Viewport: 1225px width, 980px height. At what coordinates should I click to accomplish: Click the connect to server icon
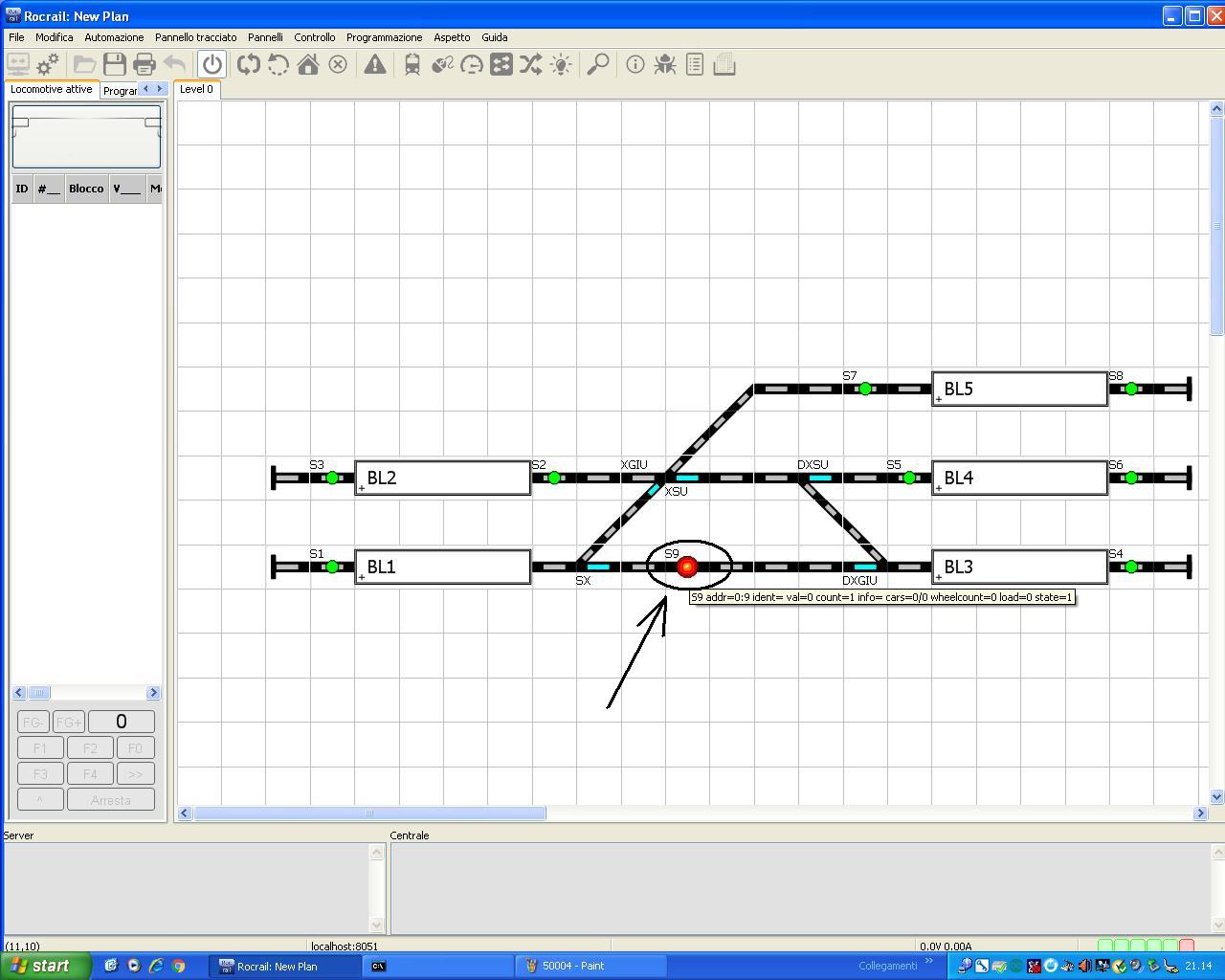[18, 65]
